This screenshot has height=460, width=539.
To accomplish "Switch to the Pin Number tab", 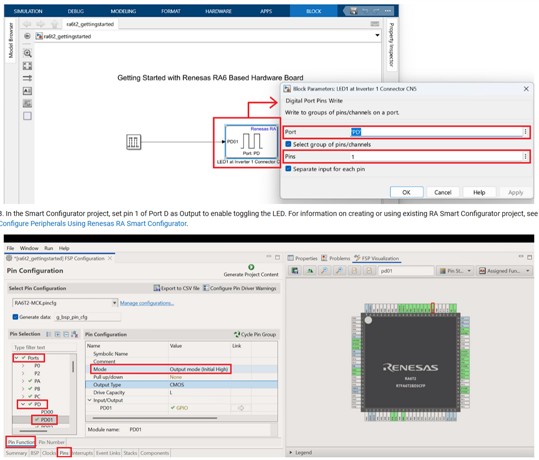I will [x=52, y=442].
